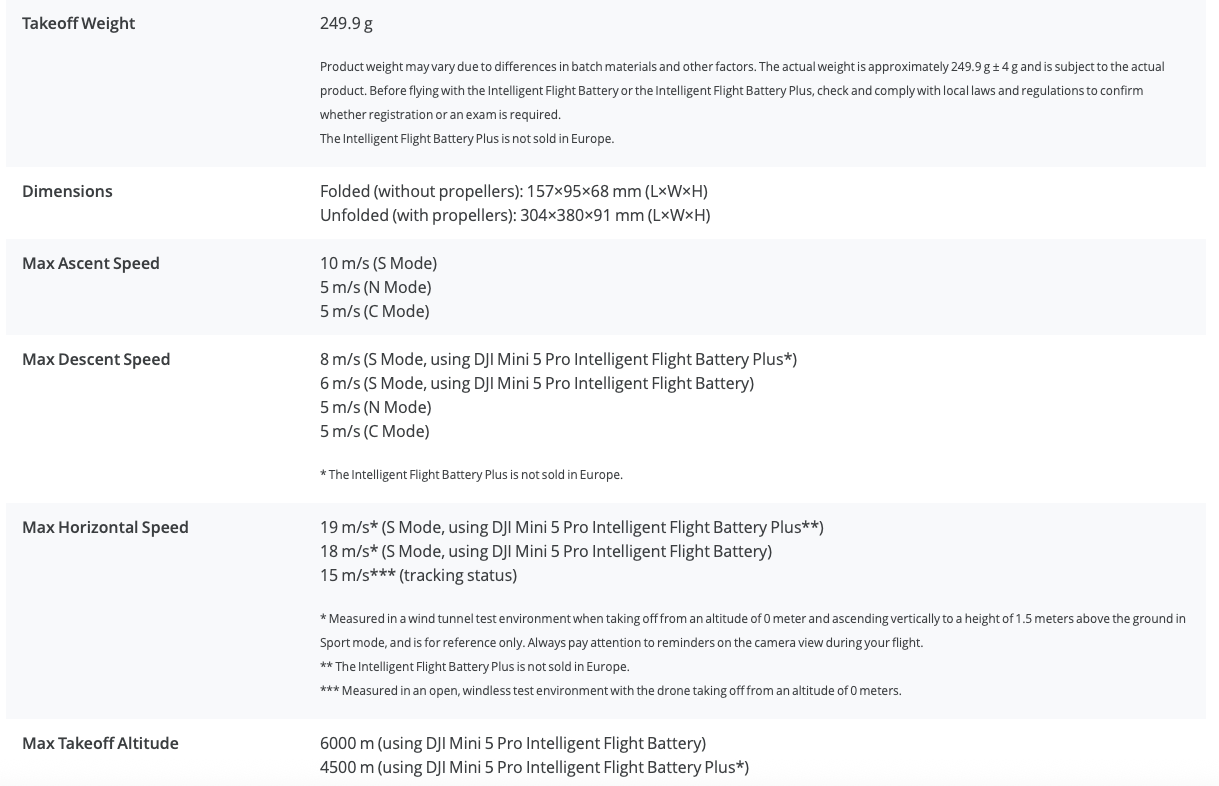Click the 6000 m takeoff altitude line
This screenshot has height=786, width=1219.
tap(512, 743)
